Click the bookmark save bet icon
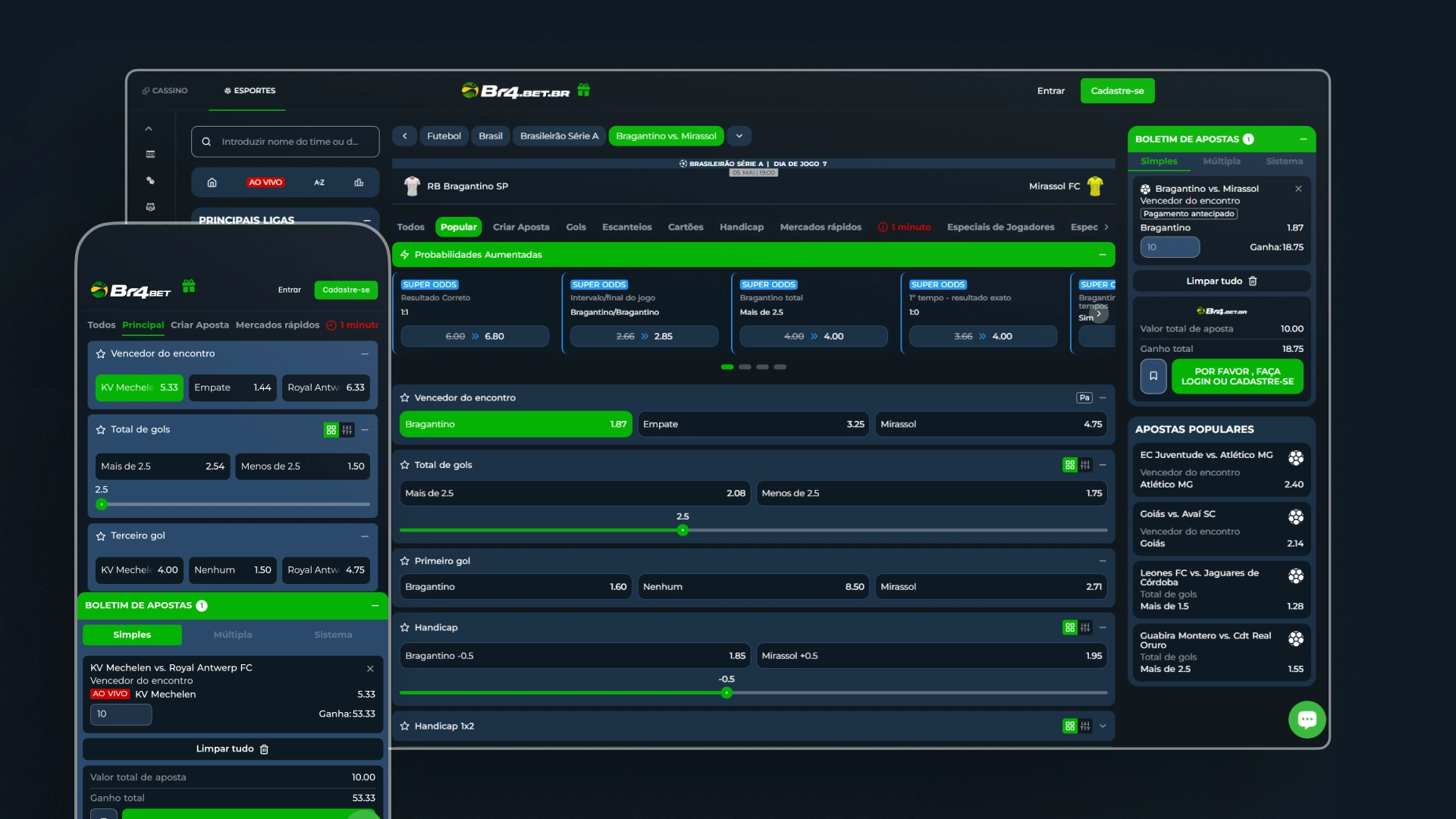The width and height of the screenshot is (1456, 819). [x=1153, y=376]
